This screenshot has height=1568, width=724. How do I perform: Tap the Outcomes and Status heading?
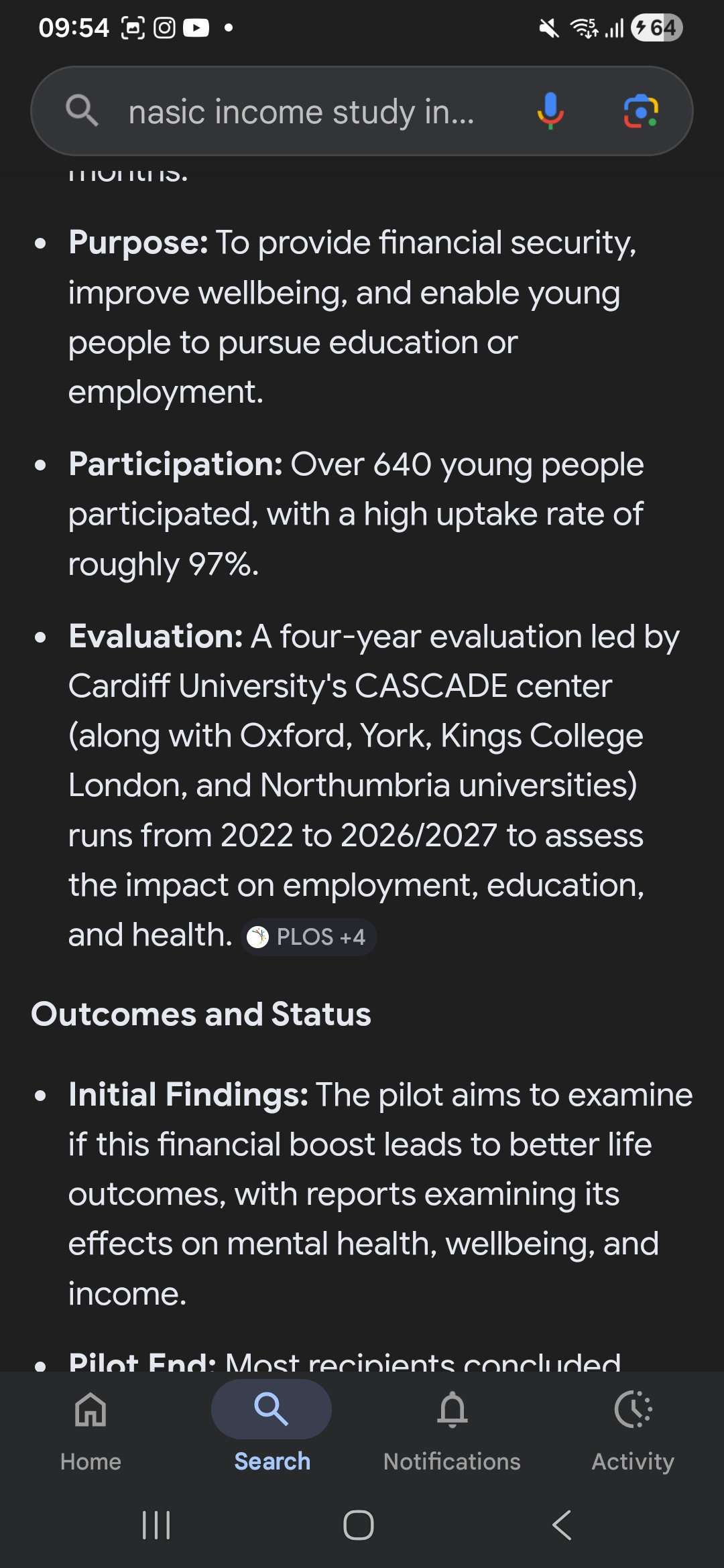coord(201,1014)
